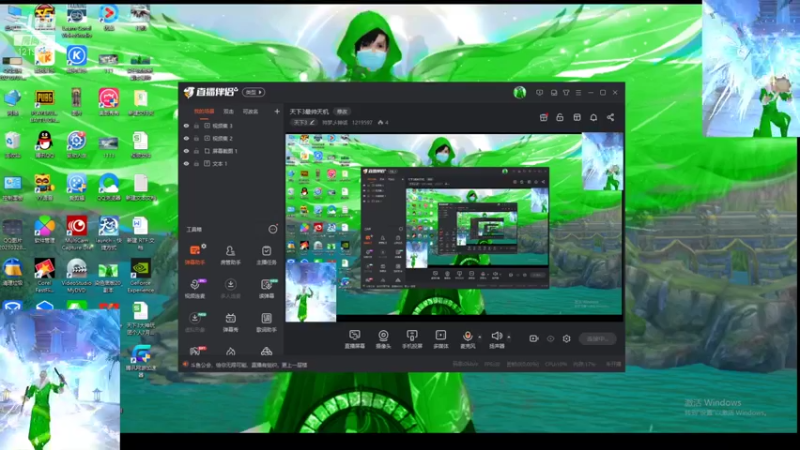Mute the 扬声器 speaker

pyautogui.click(x=496, y=336)
